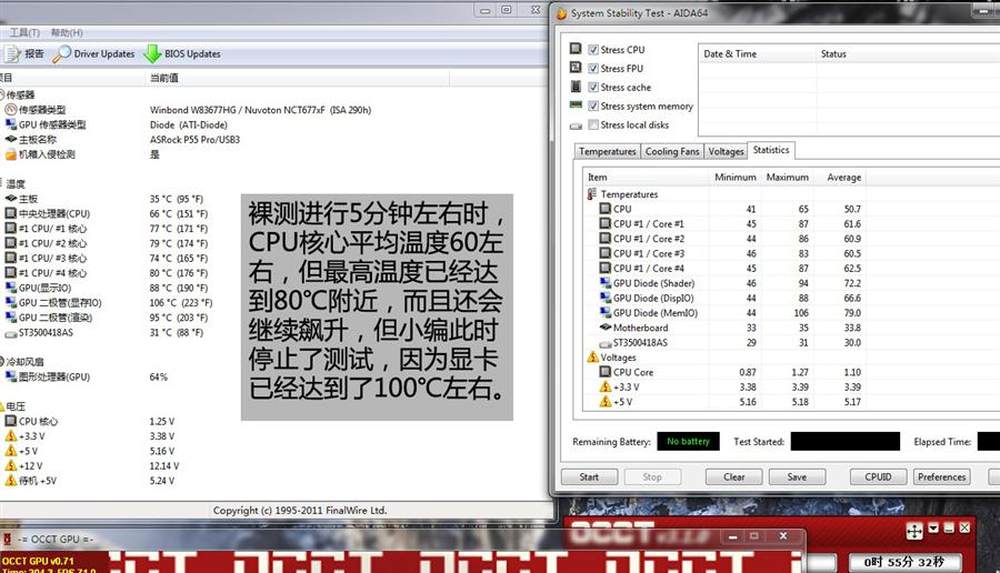Click the 待机 +5V warning icon
Screen dimensions: 1000x573
click(10, 480)
